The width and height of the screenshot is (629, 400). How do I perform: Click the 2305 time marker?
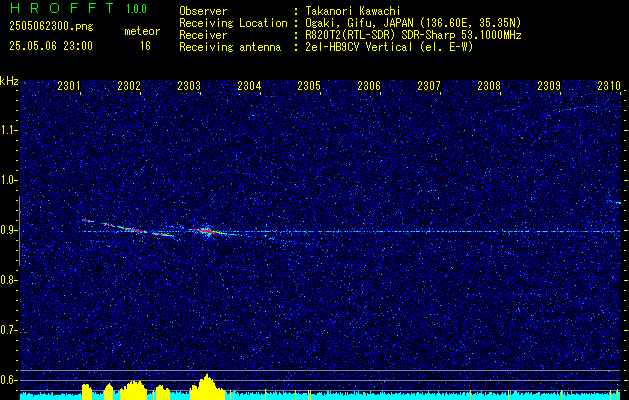pos(309,86)
